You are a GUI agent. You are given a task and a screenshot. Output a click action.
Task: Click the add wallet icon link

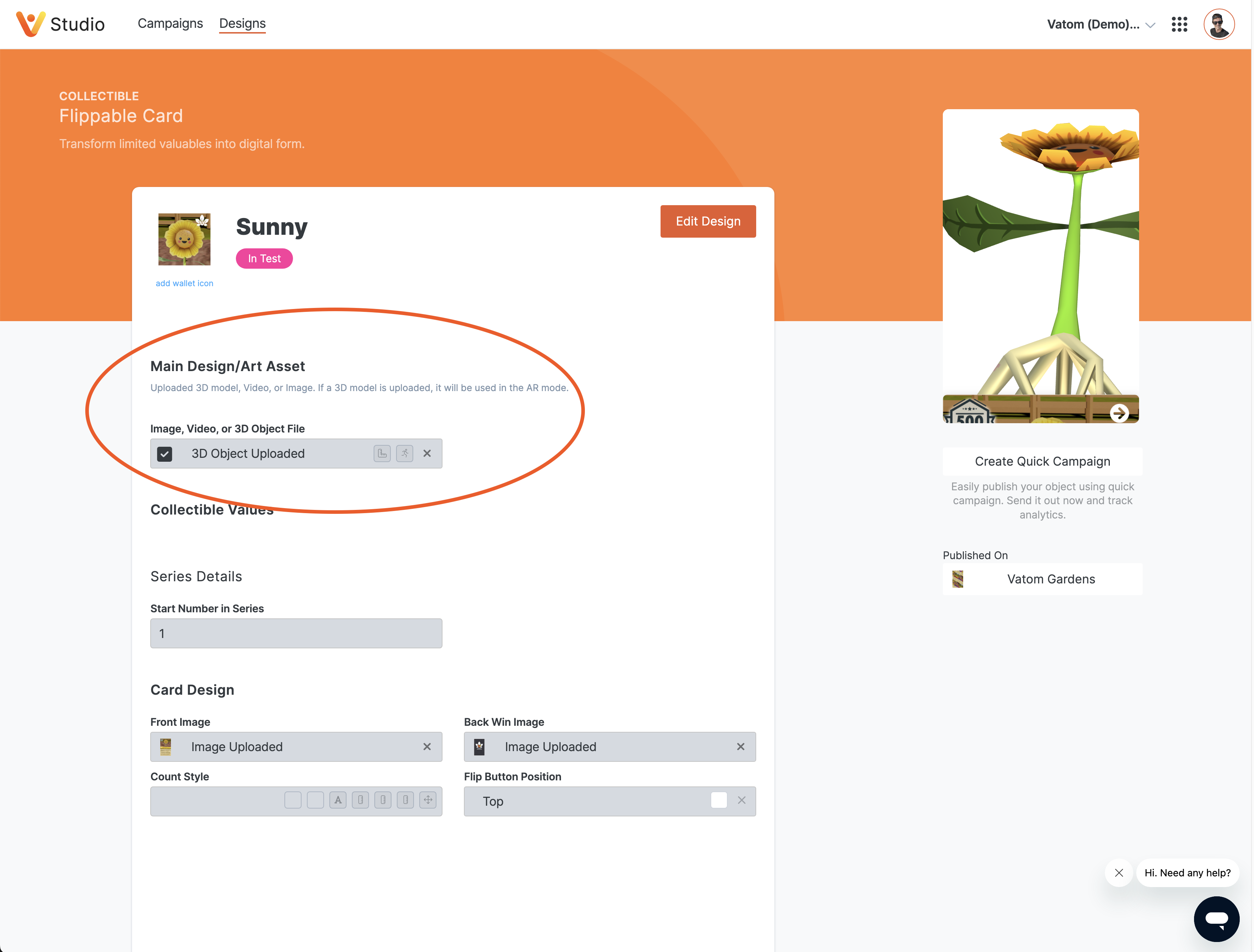pos(184,283)
